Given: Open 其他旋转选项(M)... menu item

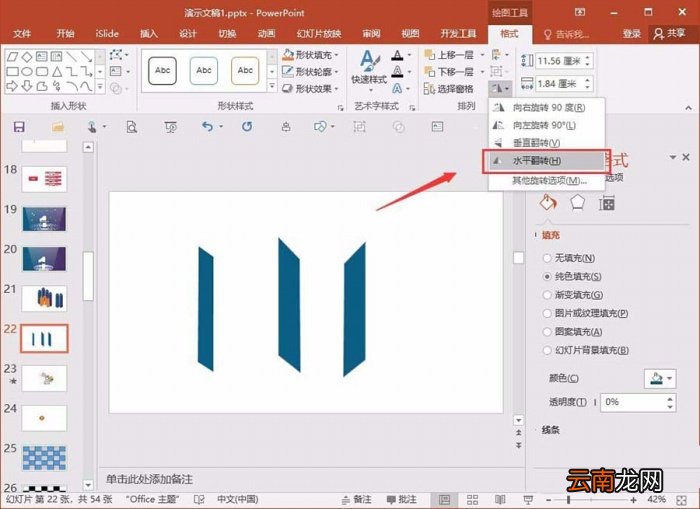Looking at the screenshot, I should [x=547, y=180].
